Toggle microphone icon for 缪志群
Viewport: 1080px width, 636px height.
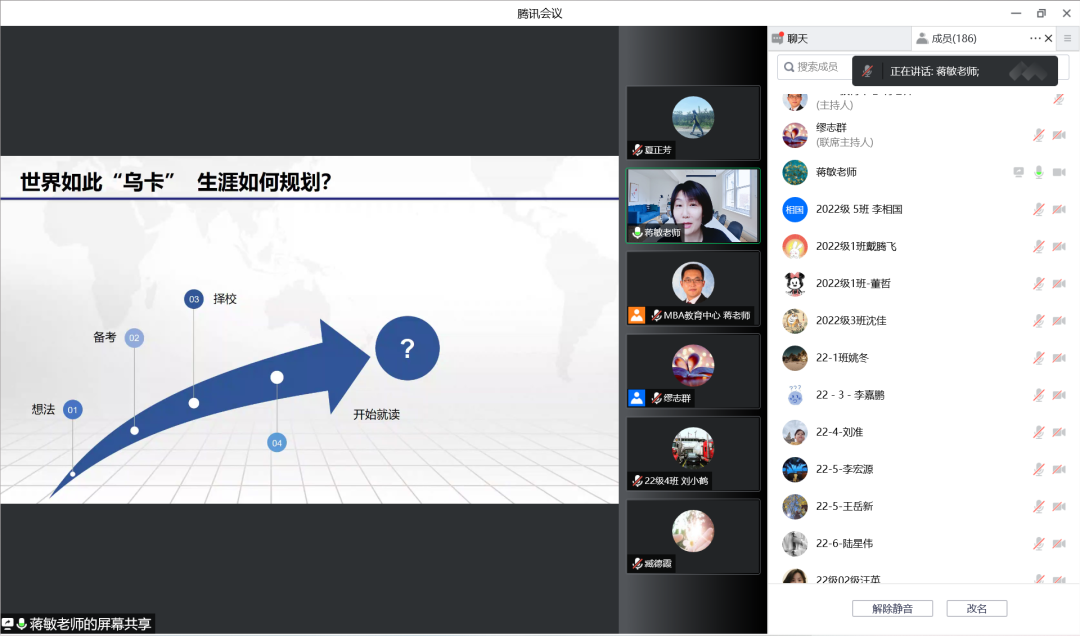[1039, 135]
